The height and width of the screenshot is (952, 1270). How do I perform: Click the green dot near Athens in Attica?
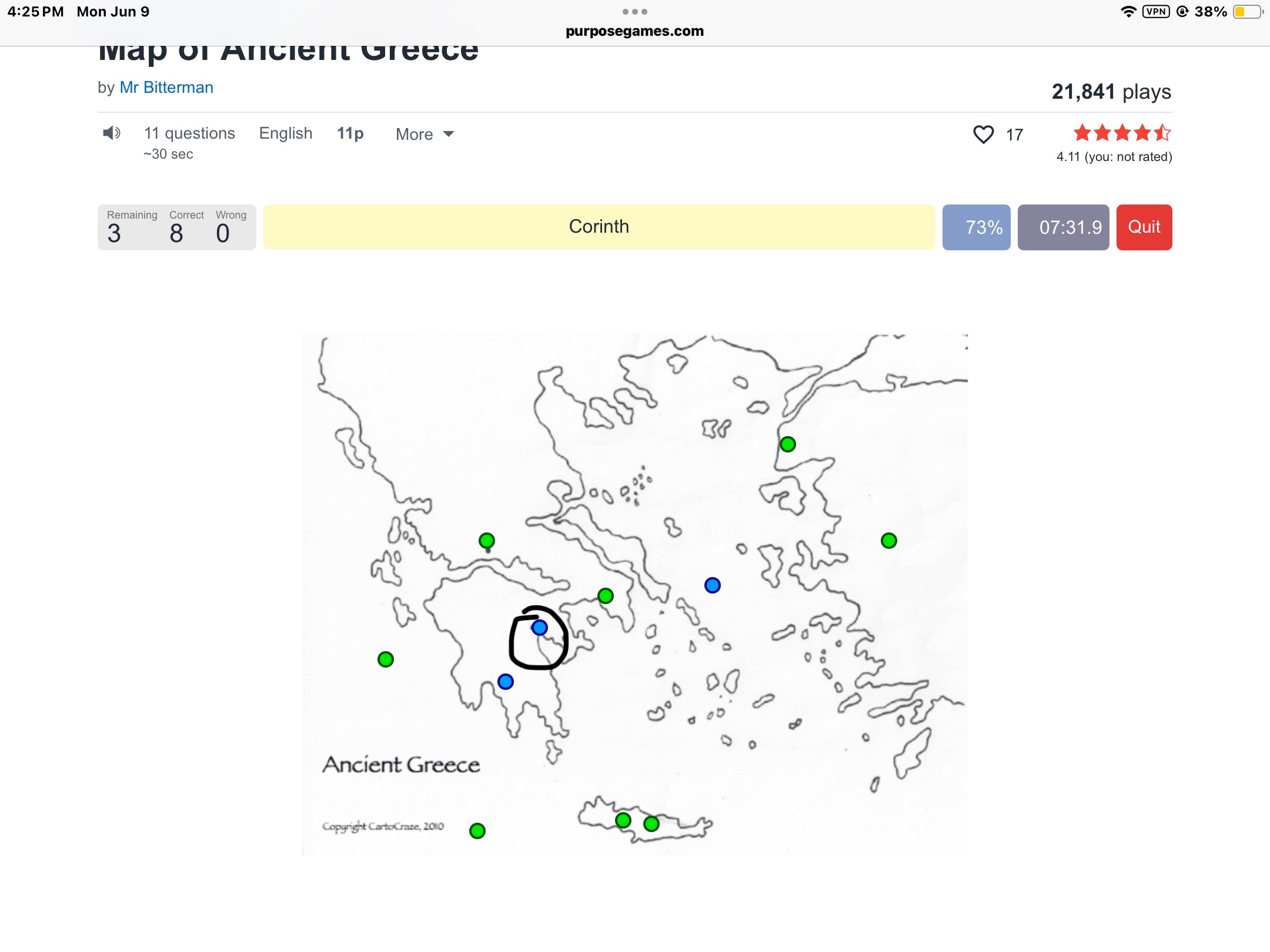click(606, 596)
